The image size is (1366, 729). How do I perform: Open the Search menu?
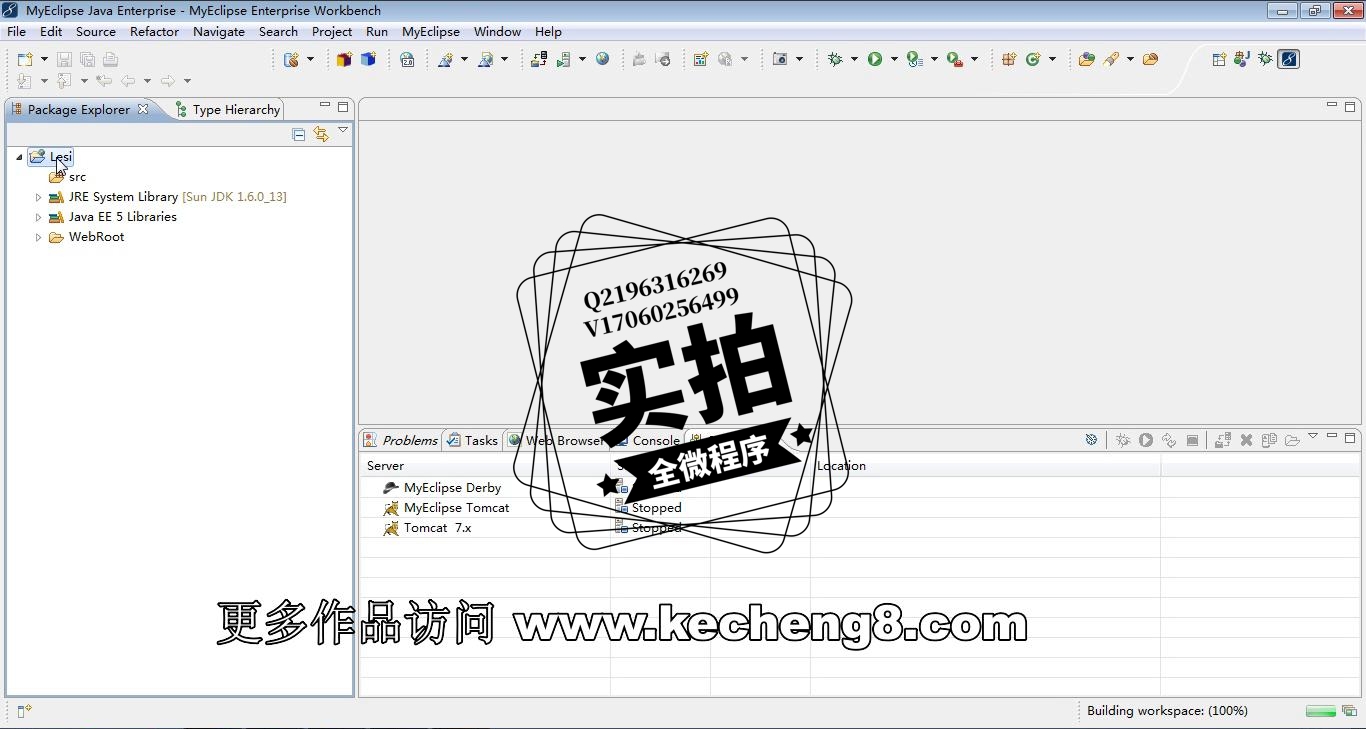278,31
